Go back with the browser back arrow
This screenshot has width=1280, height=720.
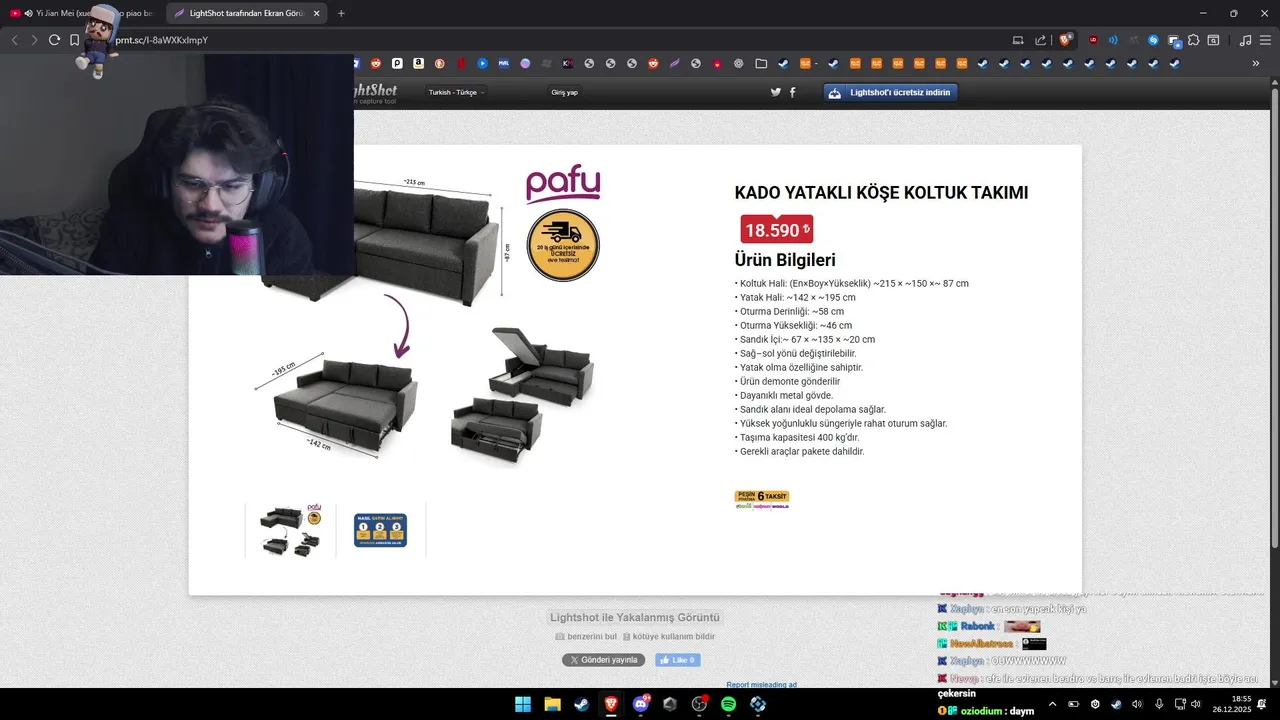14,40
